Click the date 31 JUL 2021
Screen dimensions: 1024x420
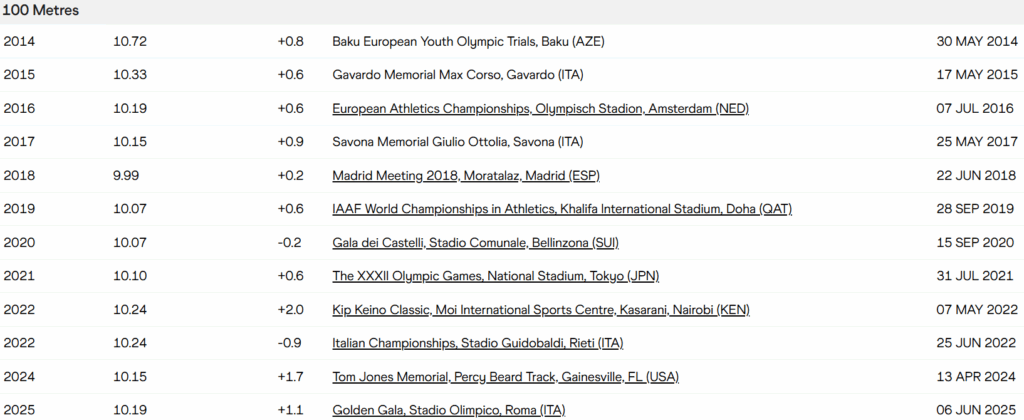click(x=978, y=276)
